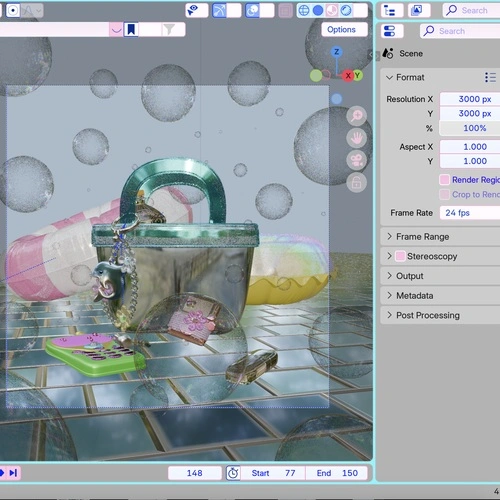This screenshot has height=500, width=500.
Task: Click the Aspect Y 1.000 field
Action: point(470,161)
